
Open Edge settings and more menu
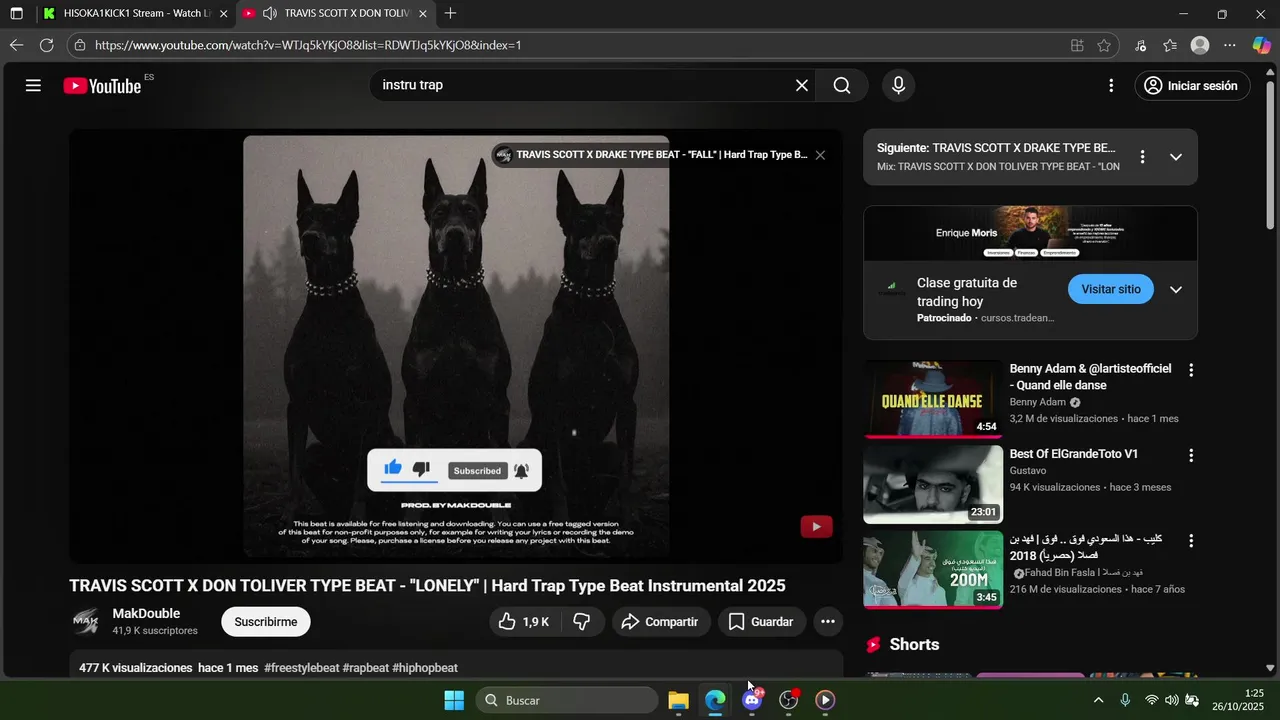point(1230,45)
